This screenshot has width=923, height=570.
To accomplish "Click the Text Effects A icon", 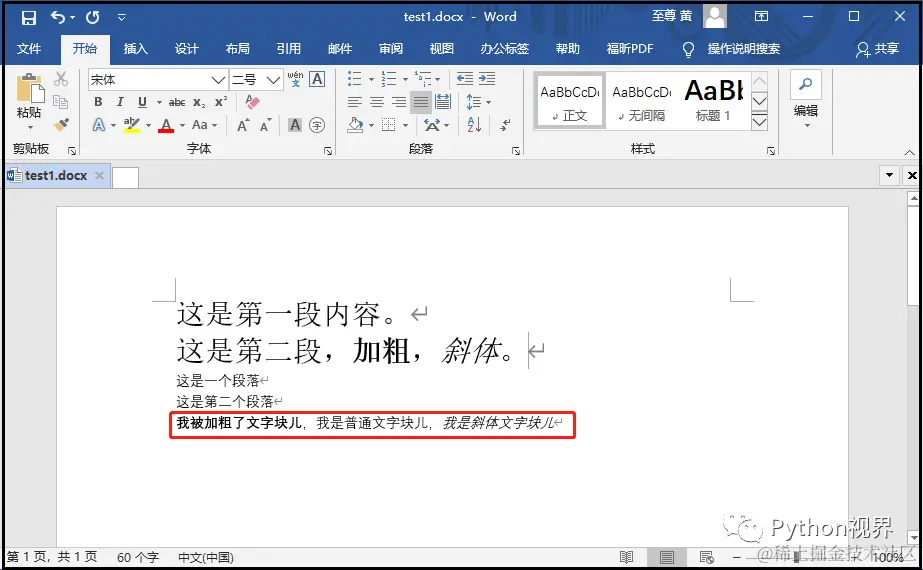I will click(98, 125).
